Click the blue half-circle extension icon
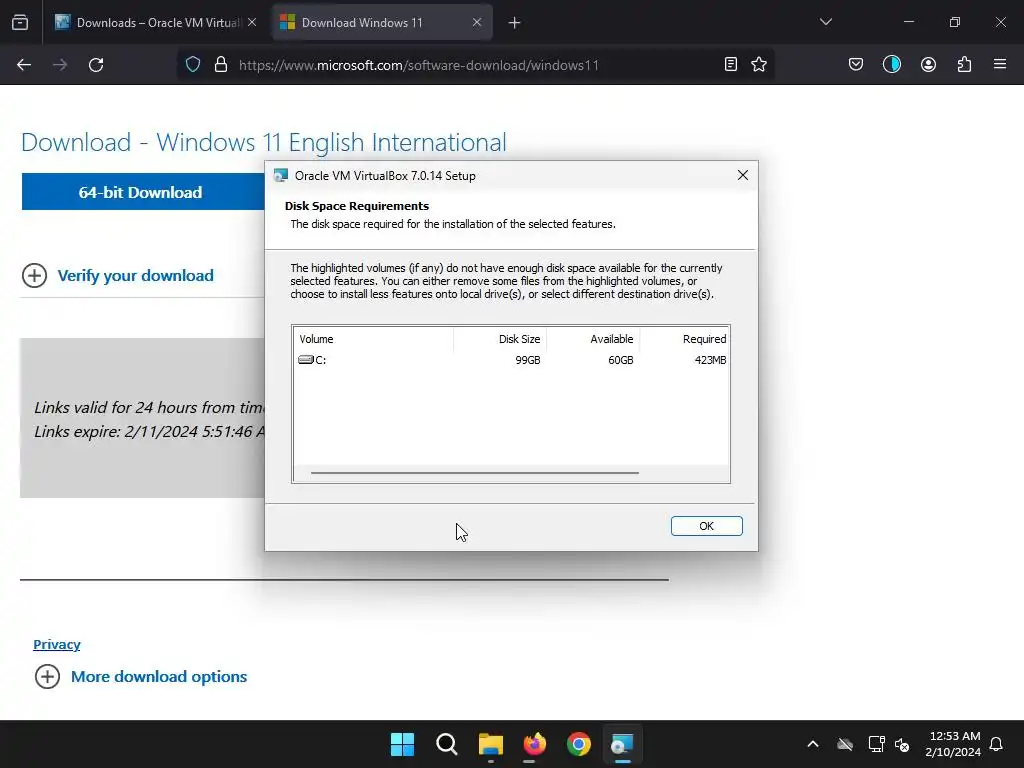The image size is (1024, 768). [x=892, y=64]
